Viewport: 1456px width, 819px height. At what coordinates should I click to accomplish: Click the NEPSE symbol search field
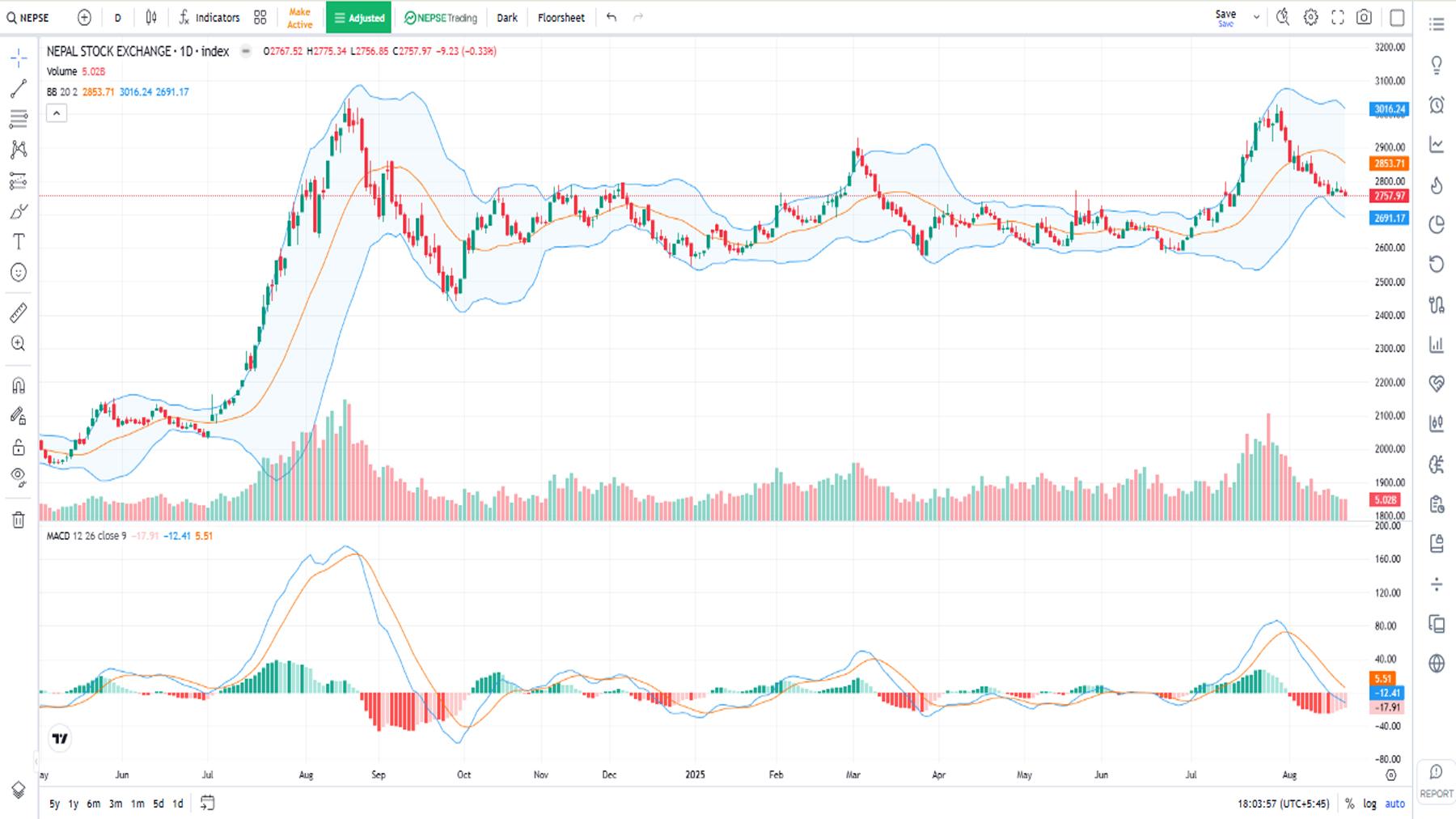click(29, 18)
